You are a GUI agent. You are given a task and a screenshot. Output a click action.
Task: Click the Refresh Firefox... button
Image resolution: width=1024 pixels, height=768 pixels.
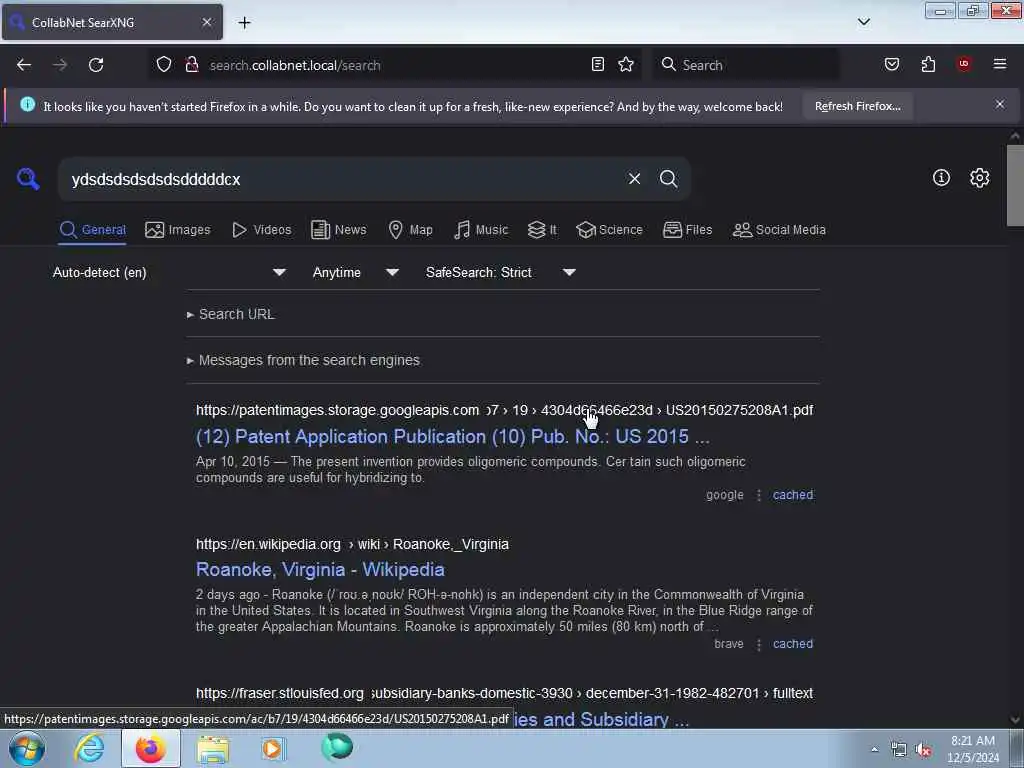click(x=857, y=106)
